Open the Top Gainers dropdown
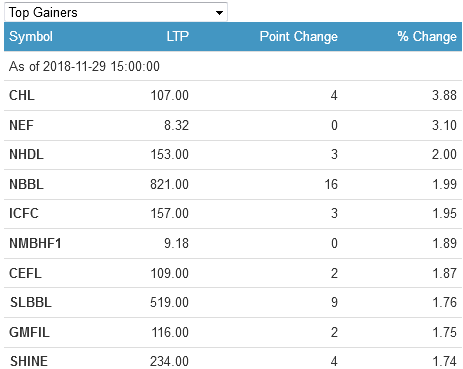 [116, 12]
